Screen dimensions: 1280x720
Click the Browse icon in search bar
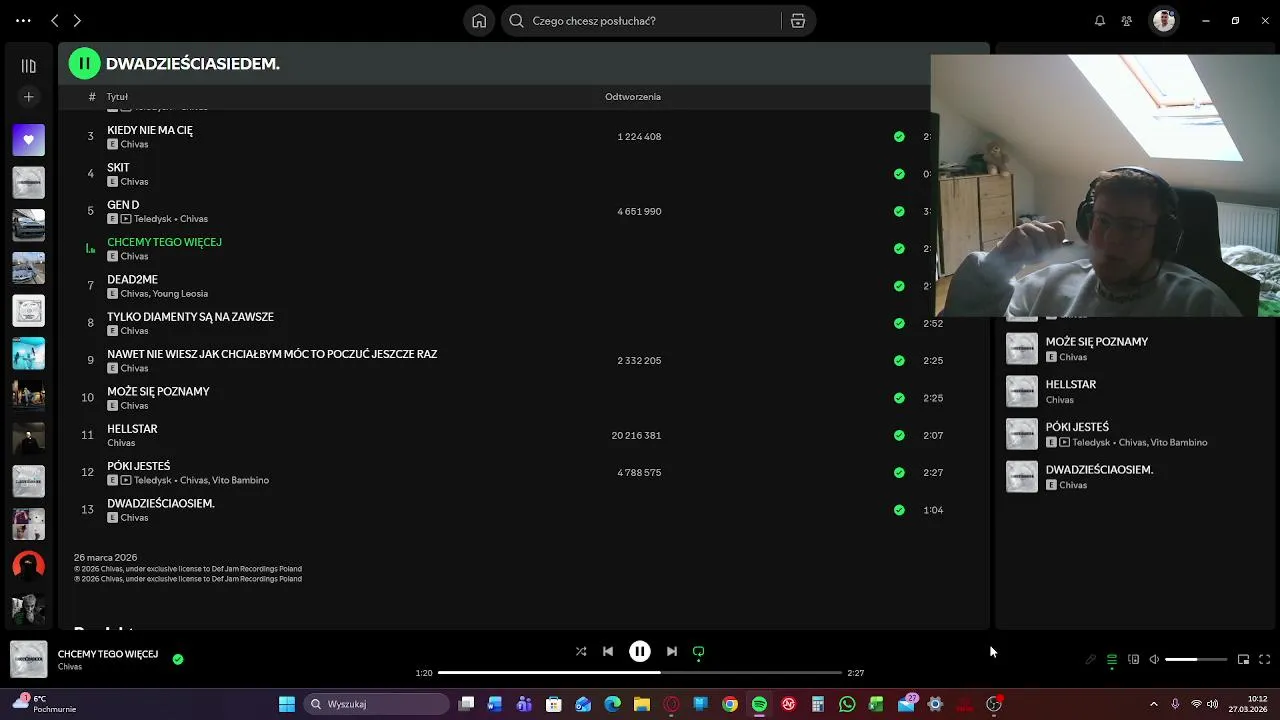click(798, 21)
